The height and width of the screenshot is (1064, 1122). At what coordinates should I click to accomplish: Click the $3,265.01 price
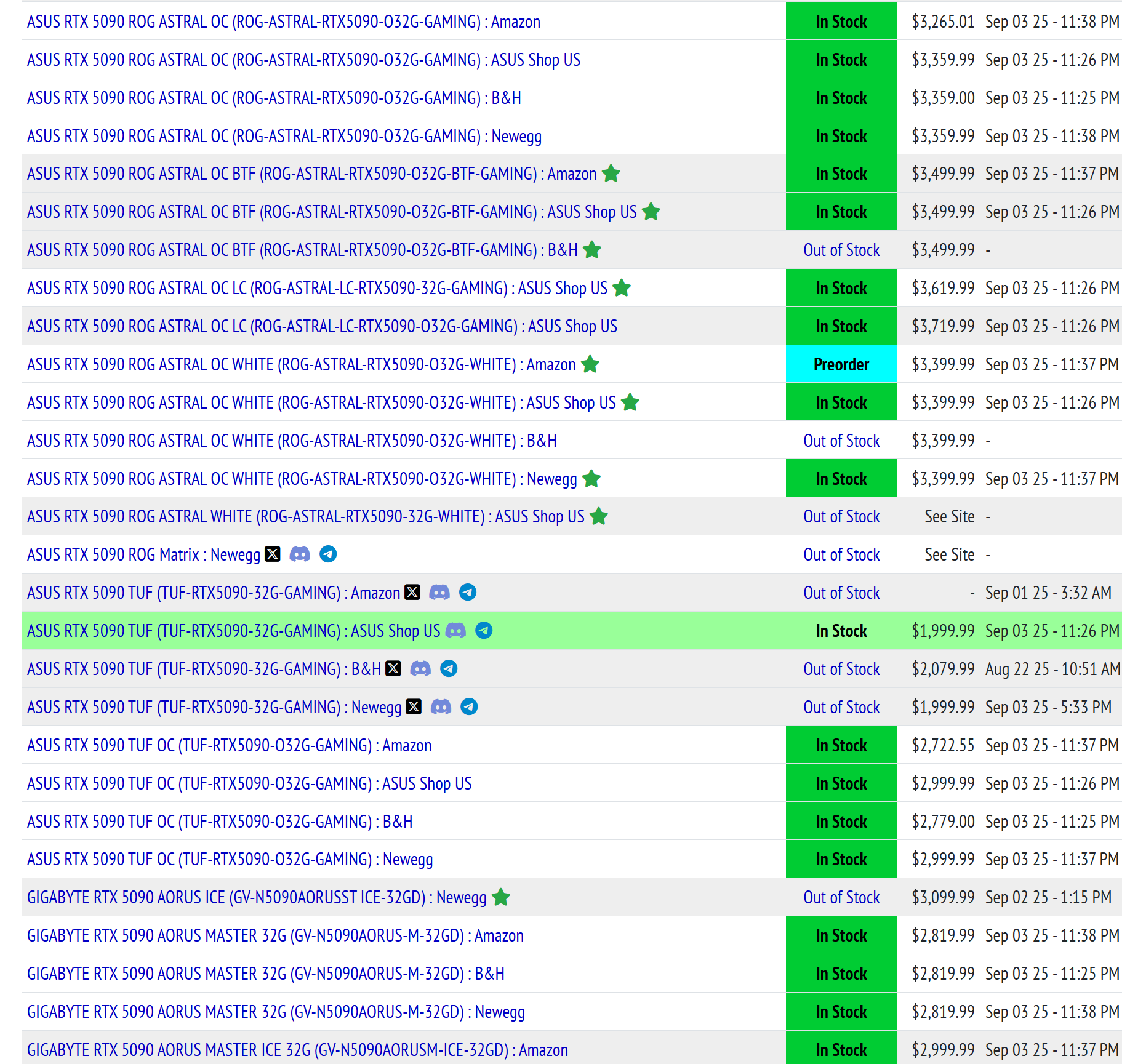pos(943,22)
